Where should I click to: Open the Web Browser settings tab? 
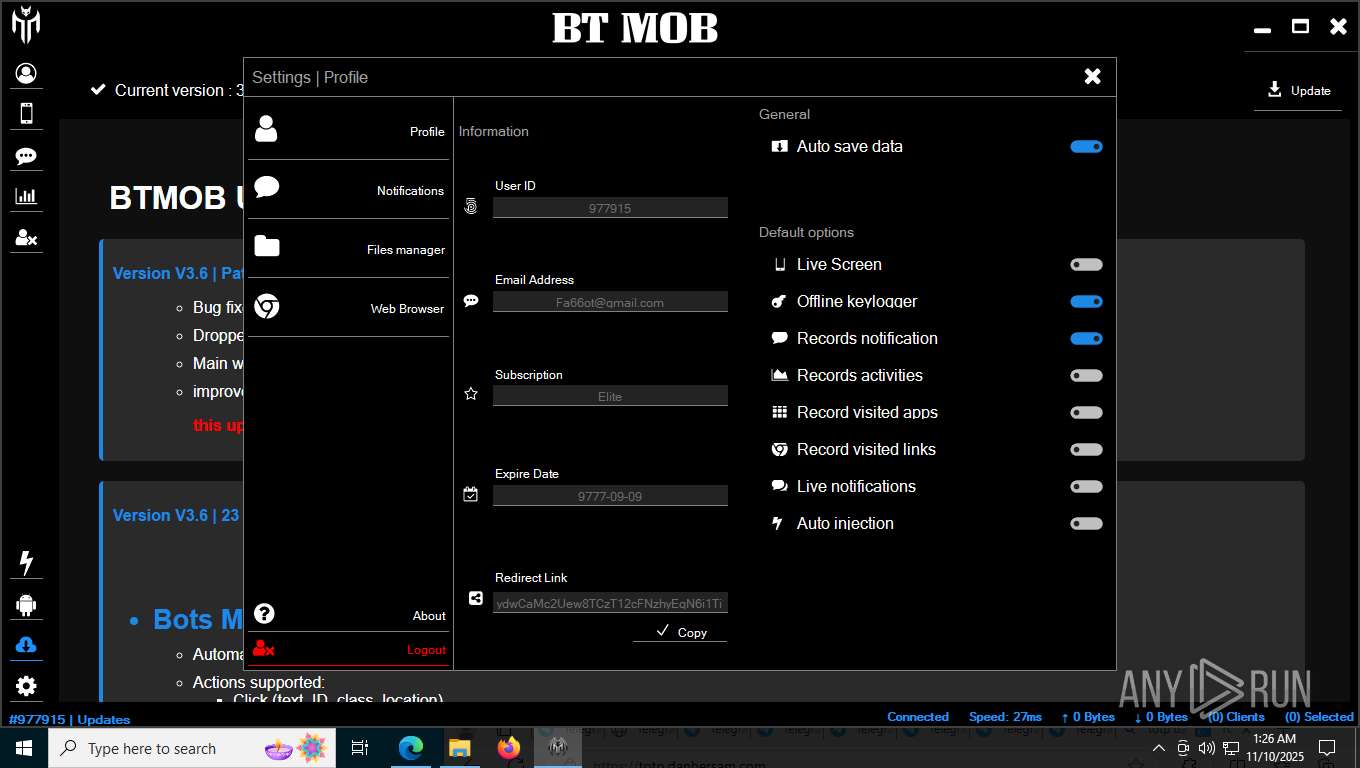tap(348, 307)
